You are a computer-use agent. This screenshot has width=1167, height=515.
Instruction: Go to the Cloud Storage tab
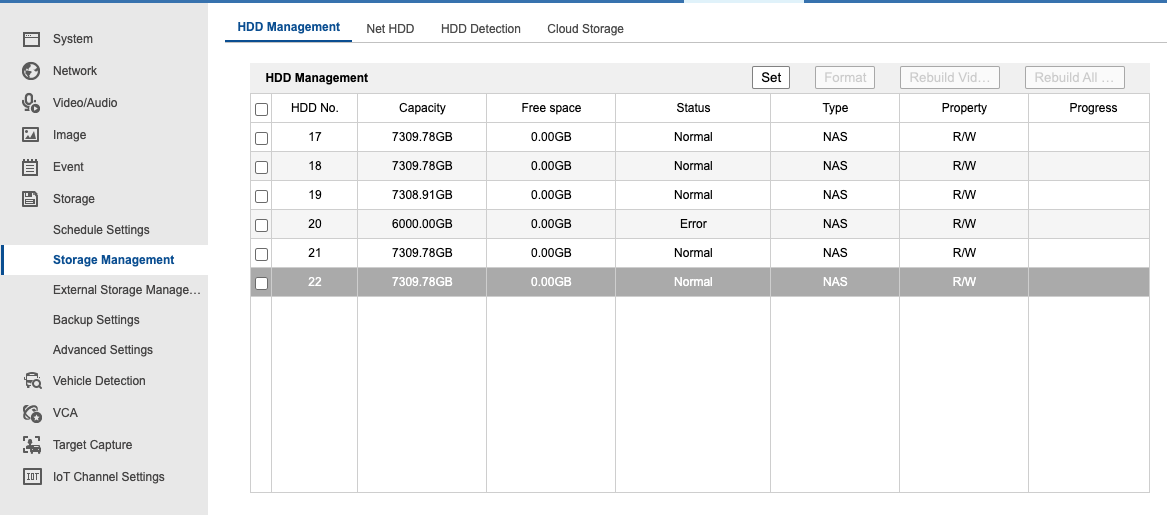(x=585, y=29)
